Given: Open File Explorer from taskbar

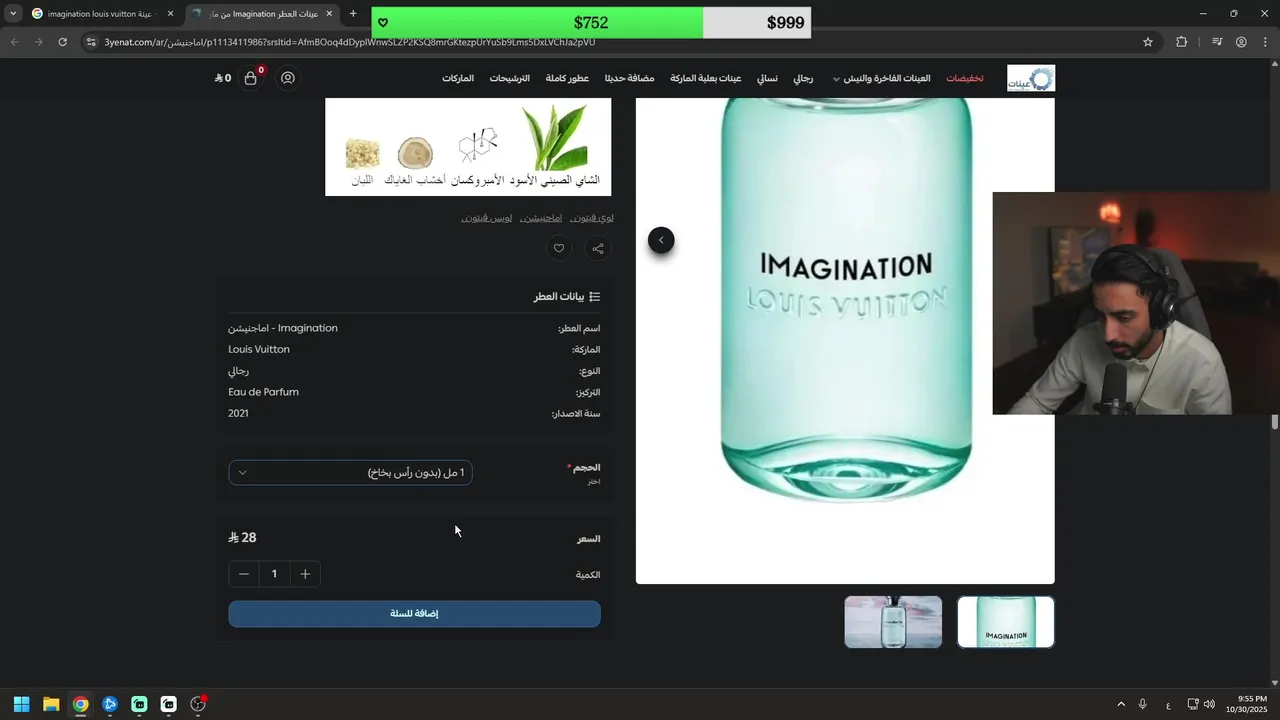Looking at the screenshot, I should pos(51,704).
